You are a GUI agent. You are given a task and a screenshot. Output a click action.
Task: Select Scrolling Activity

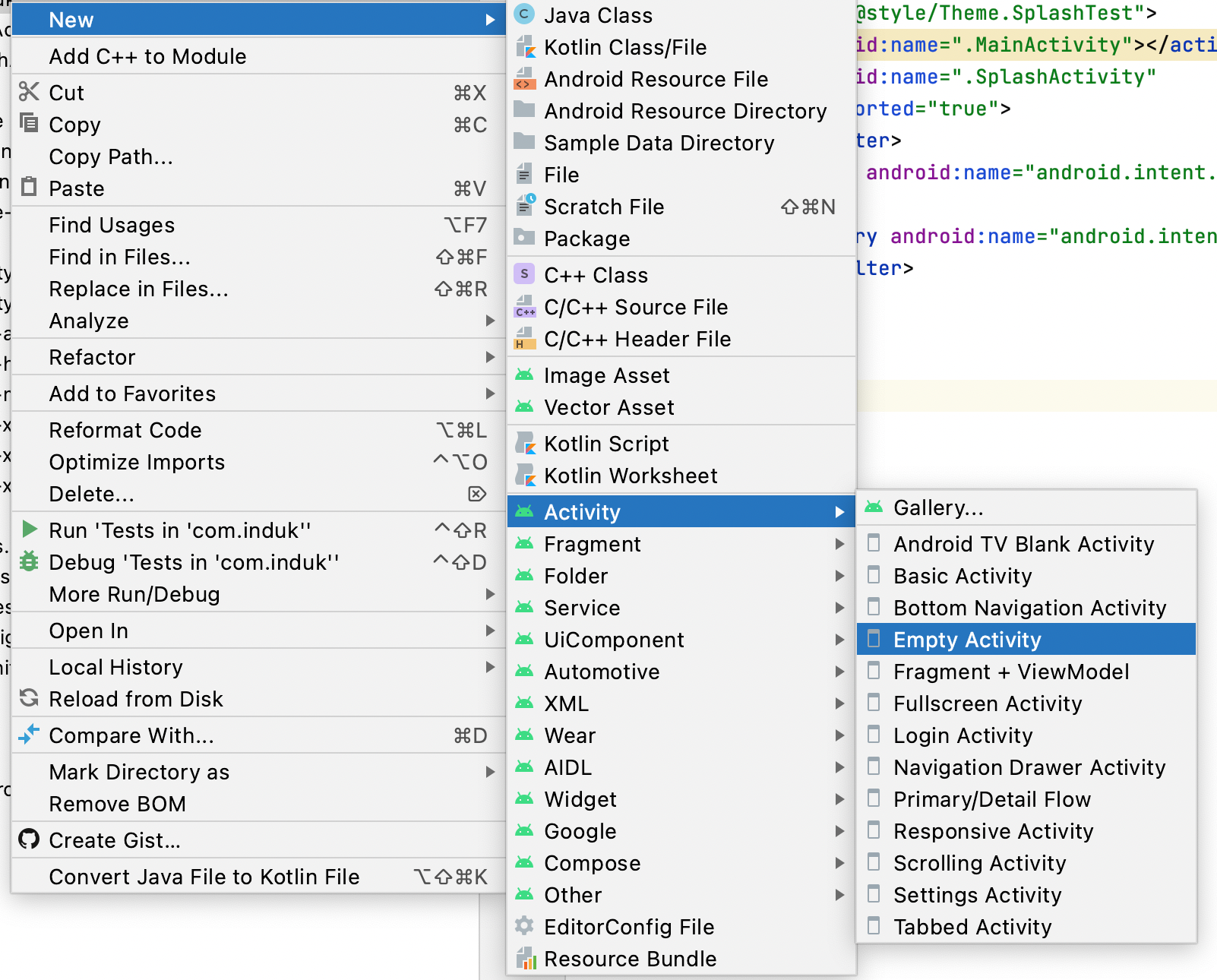1026,863
